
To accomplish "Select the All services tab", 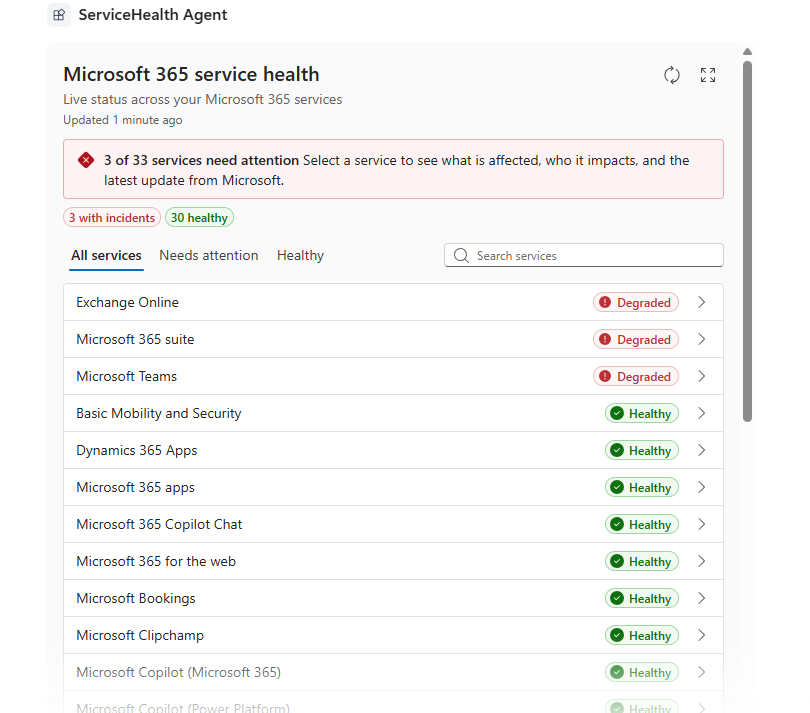I will tap(106, 255).
